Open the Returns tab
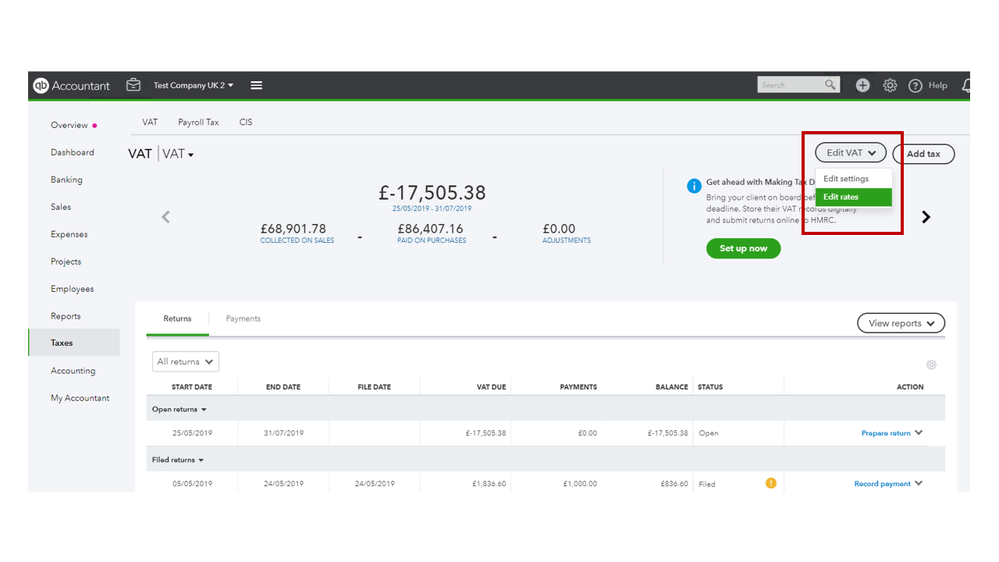 click(x=177, y=319)
